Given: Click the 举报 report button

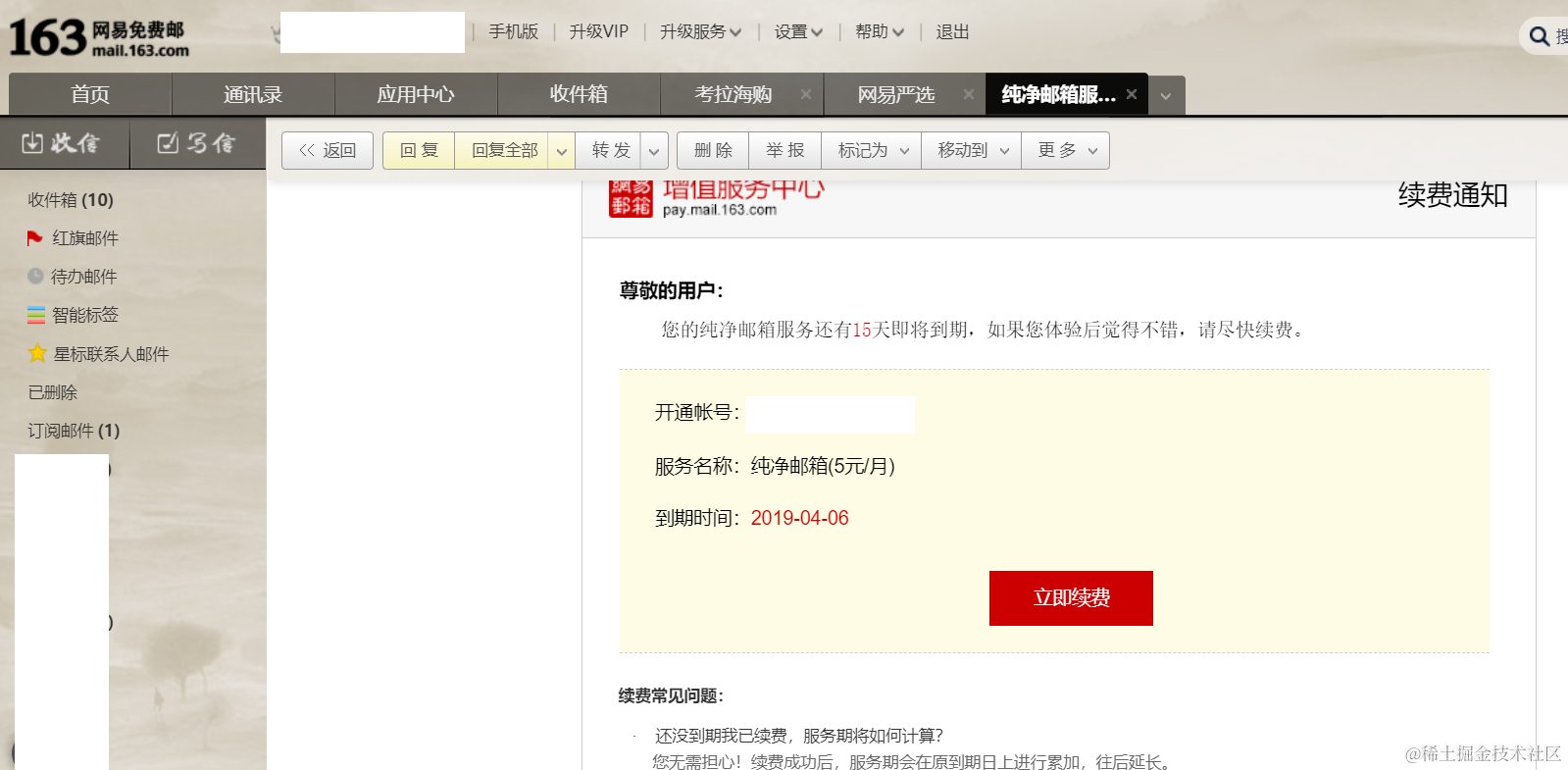Looking at the screenshot, I should pyautogui.click(x=785, y=151).
